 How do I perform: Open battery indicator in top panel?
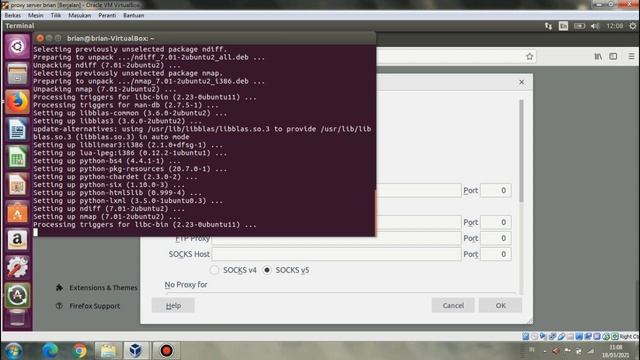[x=579, y=26]
